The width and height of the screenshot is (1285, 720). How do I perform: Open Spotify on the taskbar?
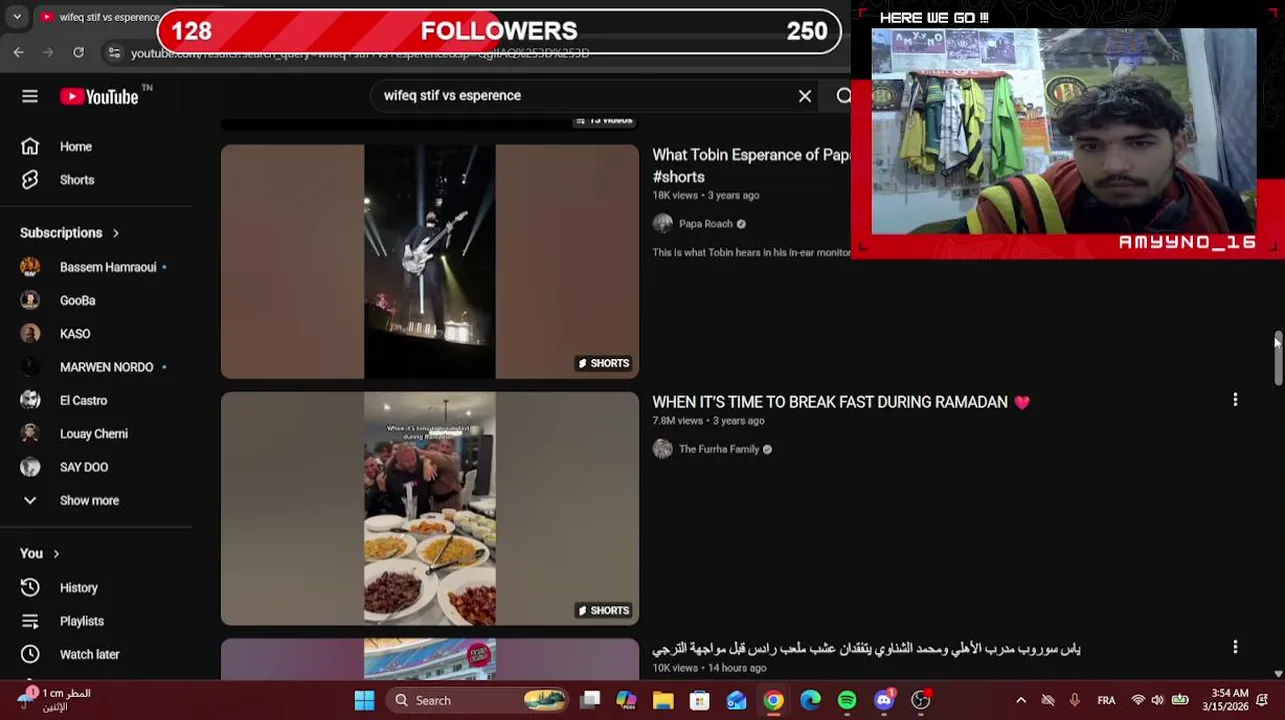coord(847,701)
